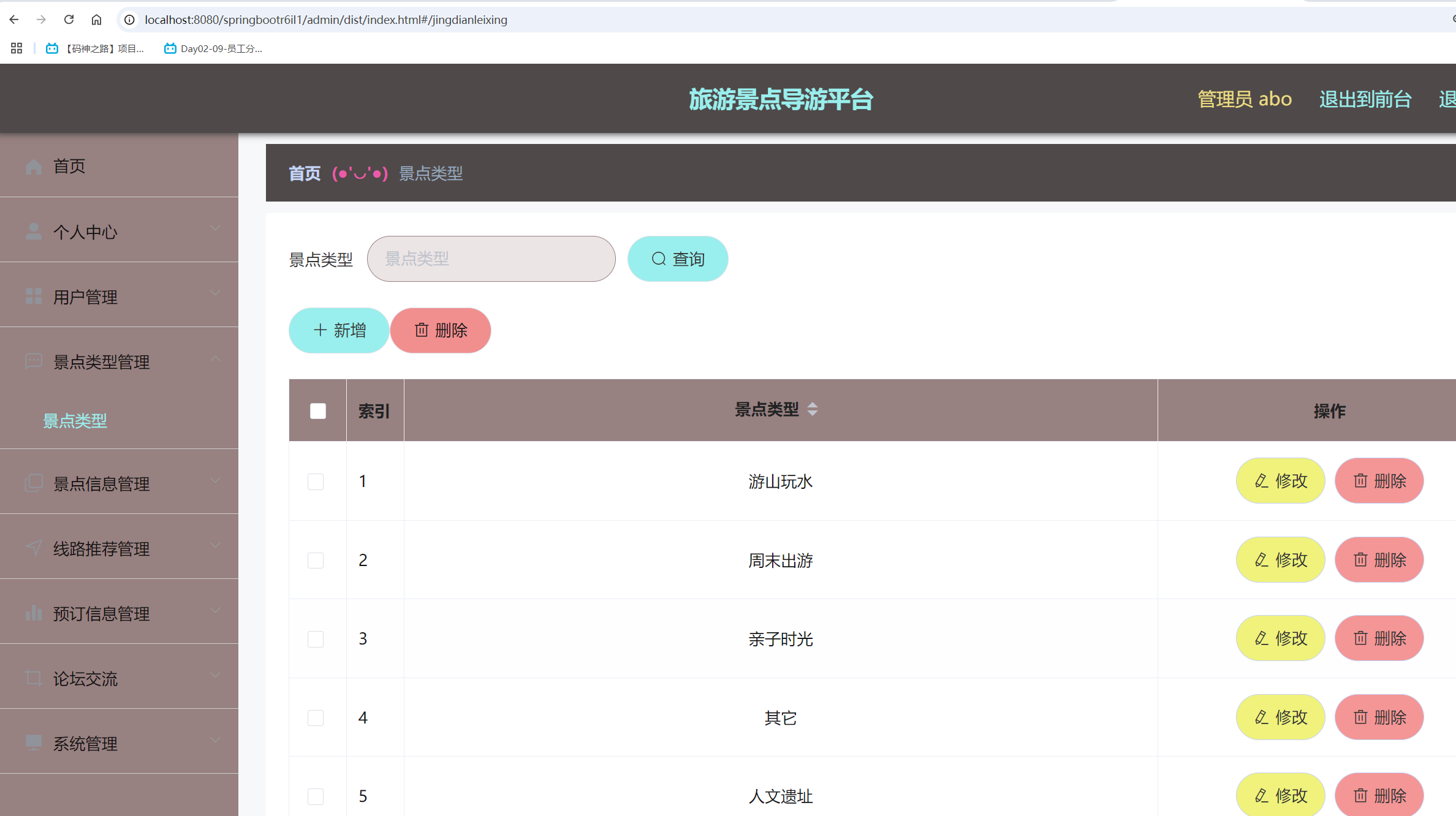The width and height of the screenshot is (1456, 816).
Task: Open 用户管理 via its grid icon
Action: [x=33, y=296]
